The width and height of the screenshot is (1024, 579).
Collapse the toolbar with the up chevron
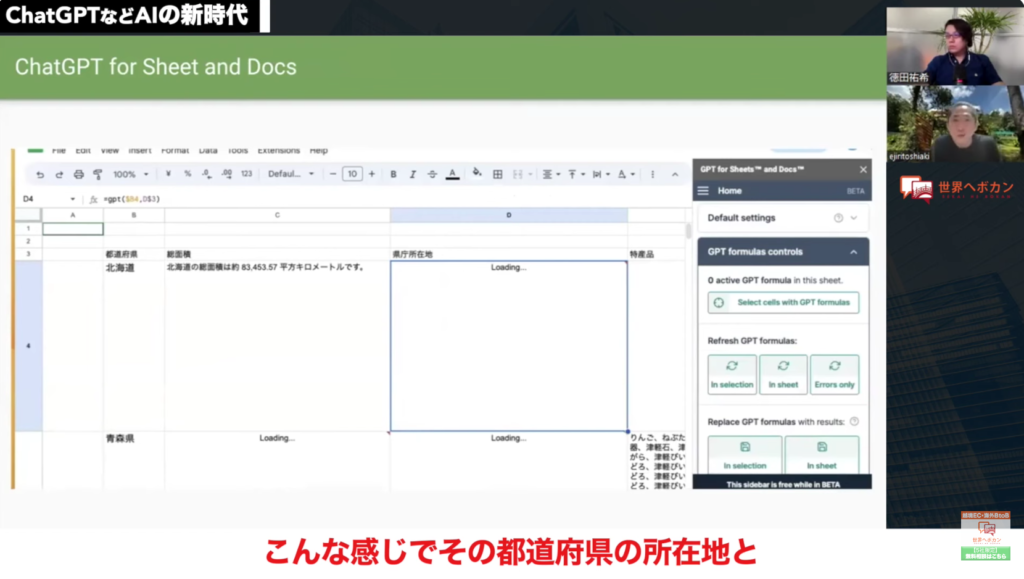(x=675, y=174)
